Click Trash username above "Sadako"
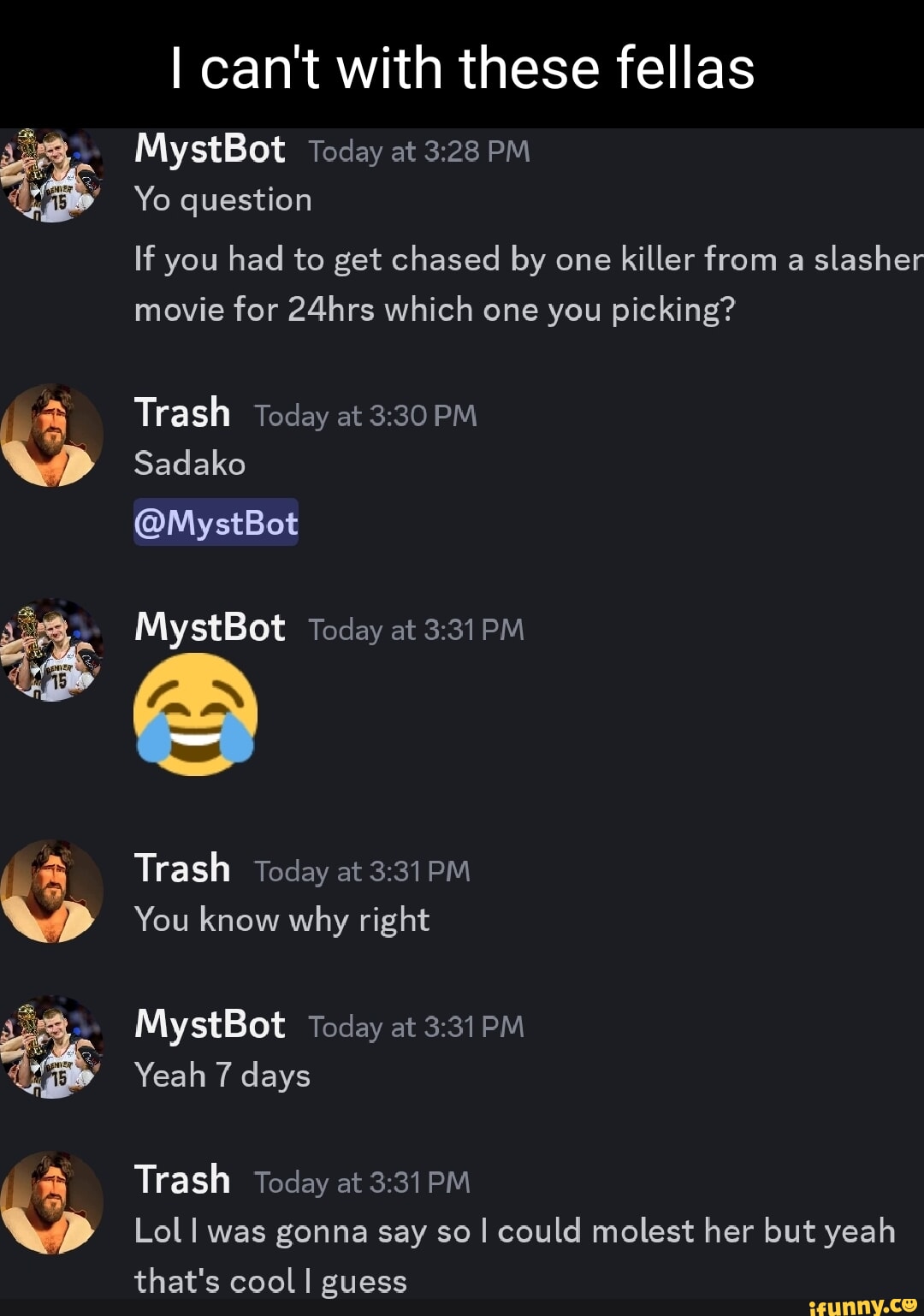Screen dimensions: 924x1316 coord(182,413)
